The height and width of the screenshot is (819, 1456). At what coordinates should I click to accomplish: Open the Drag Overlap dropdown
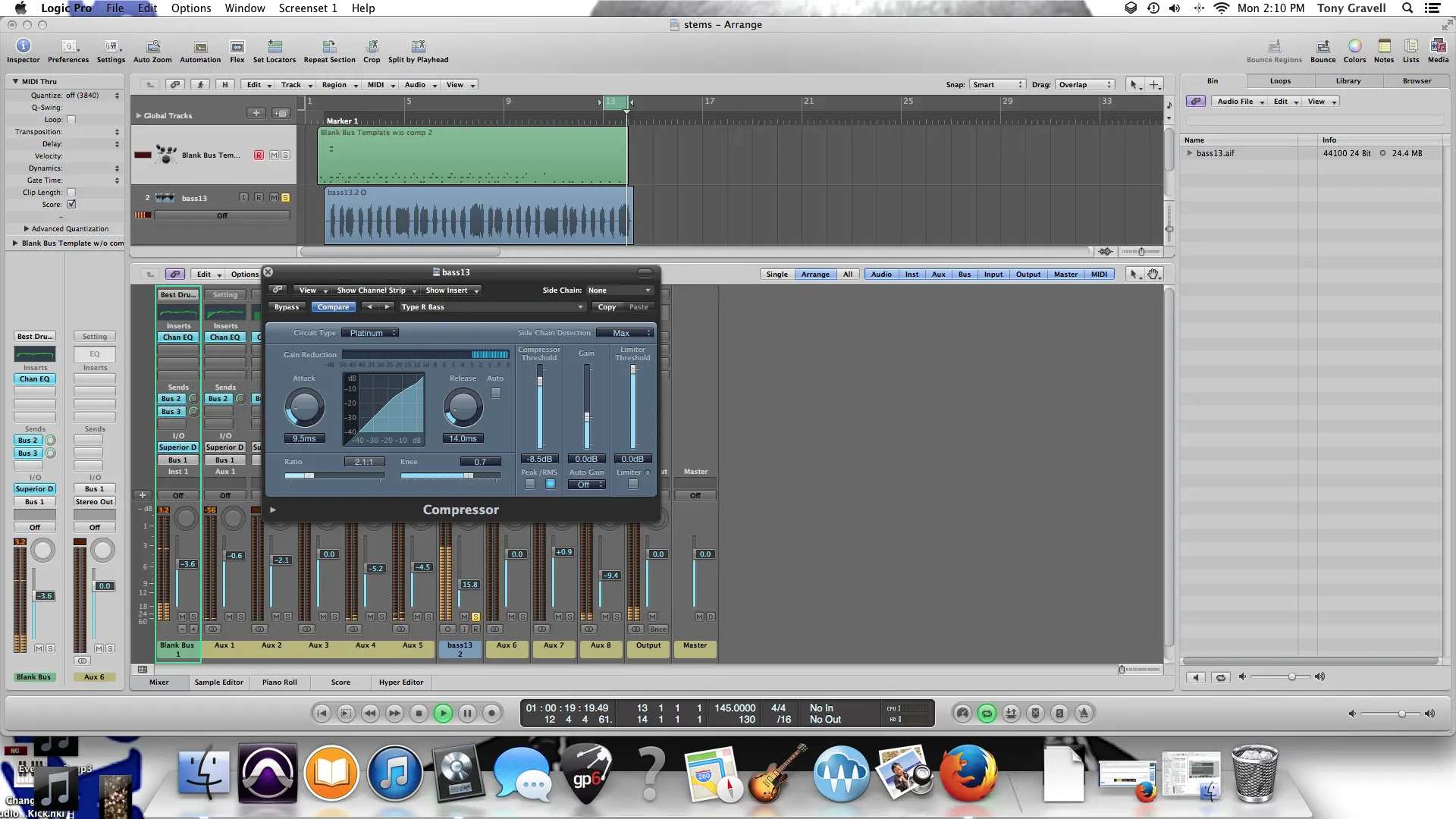tap(1086, 85)
